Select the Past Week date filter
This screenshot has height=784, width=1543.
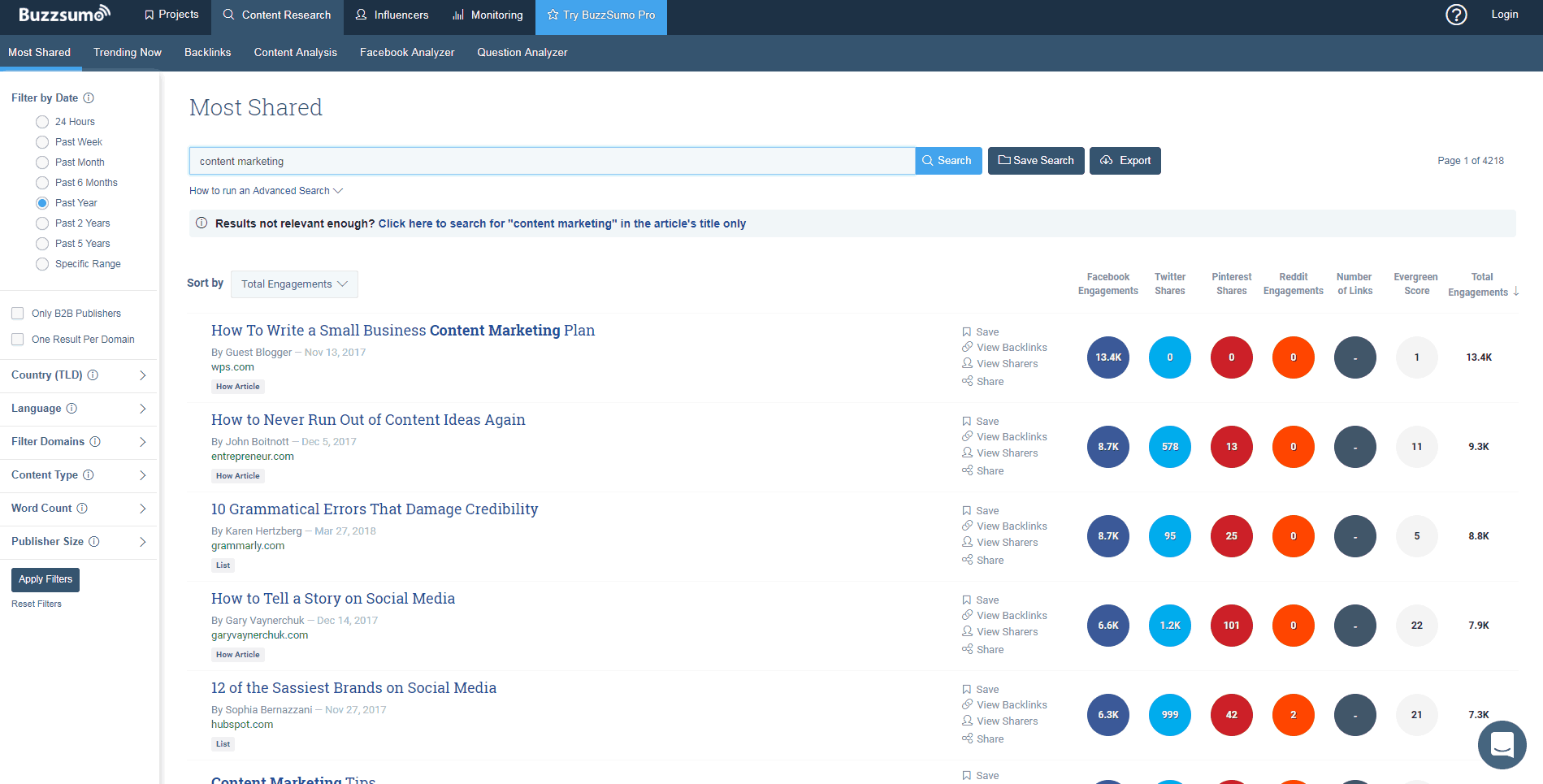(42, 142)
